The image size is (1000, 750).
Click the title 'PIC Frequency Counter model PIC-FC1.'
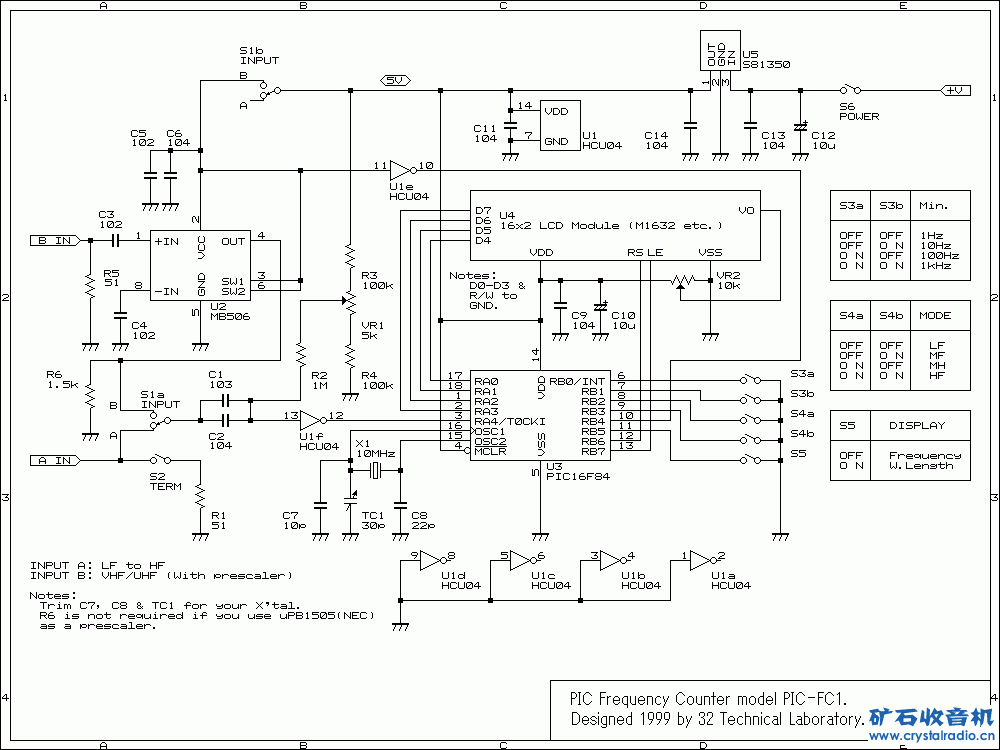point(709,699)
